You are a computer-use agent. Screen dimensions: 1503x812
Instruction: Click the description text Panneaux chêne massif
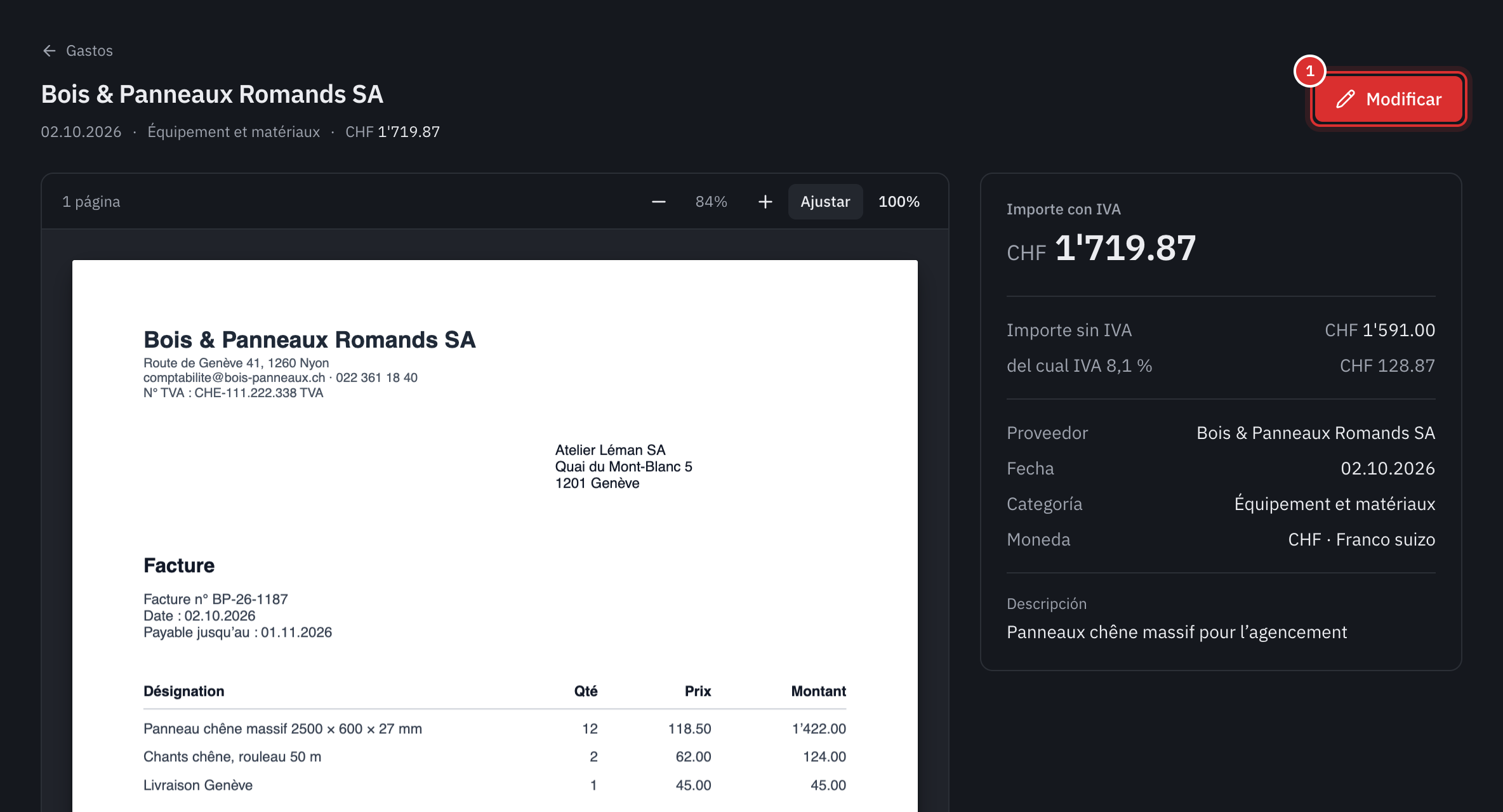coord(1177,632)
